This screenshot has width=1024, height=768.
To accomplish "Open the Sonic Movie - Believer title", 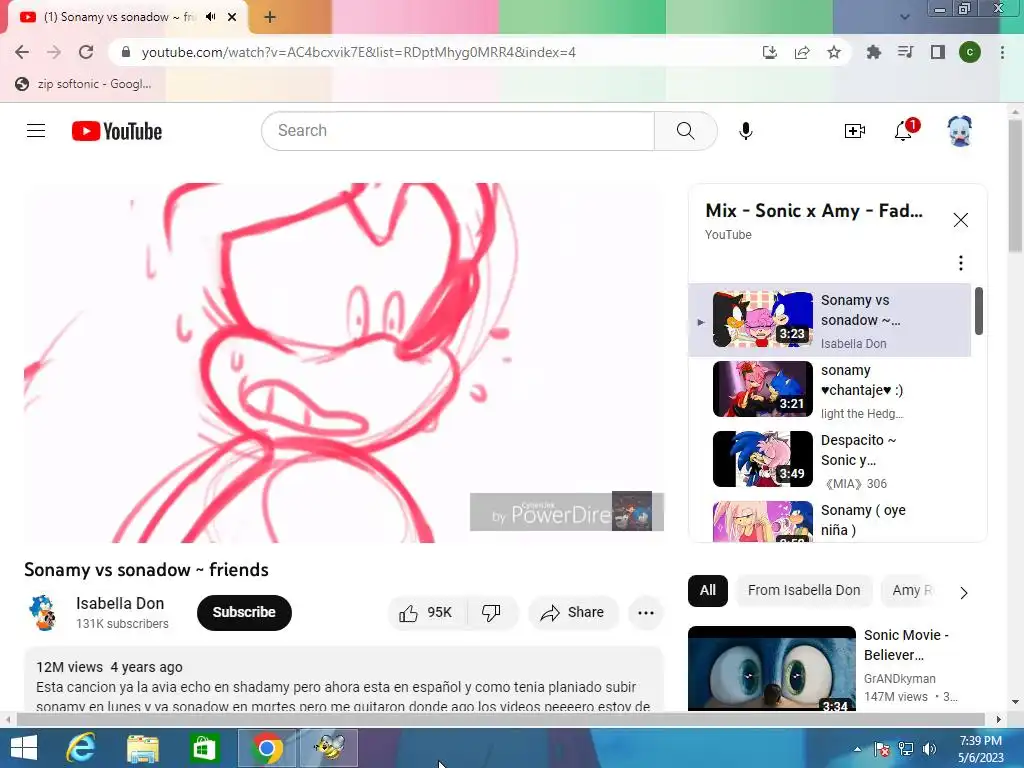I will coord(906,645).
